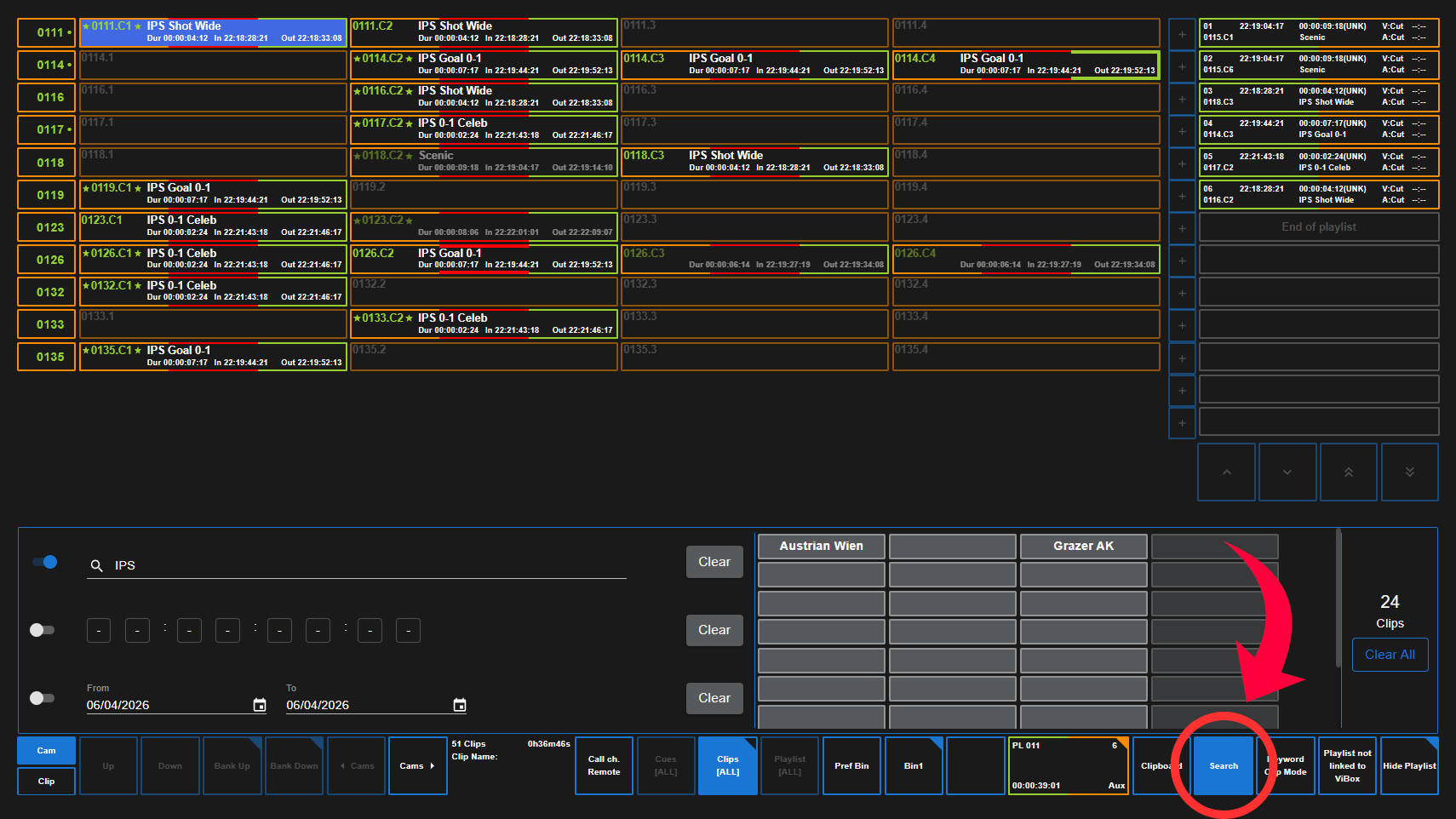Clear the date range row
This screenshot has height=819, width=1456.
(x=714, y=698)
